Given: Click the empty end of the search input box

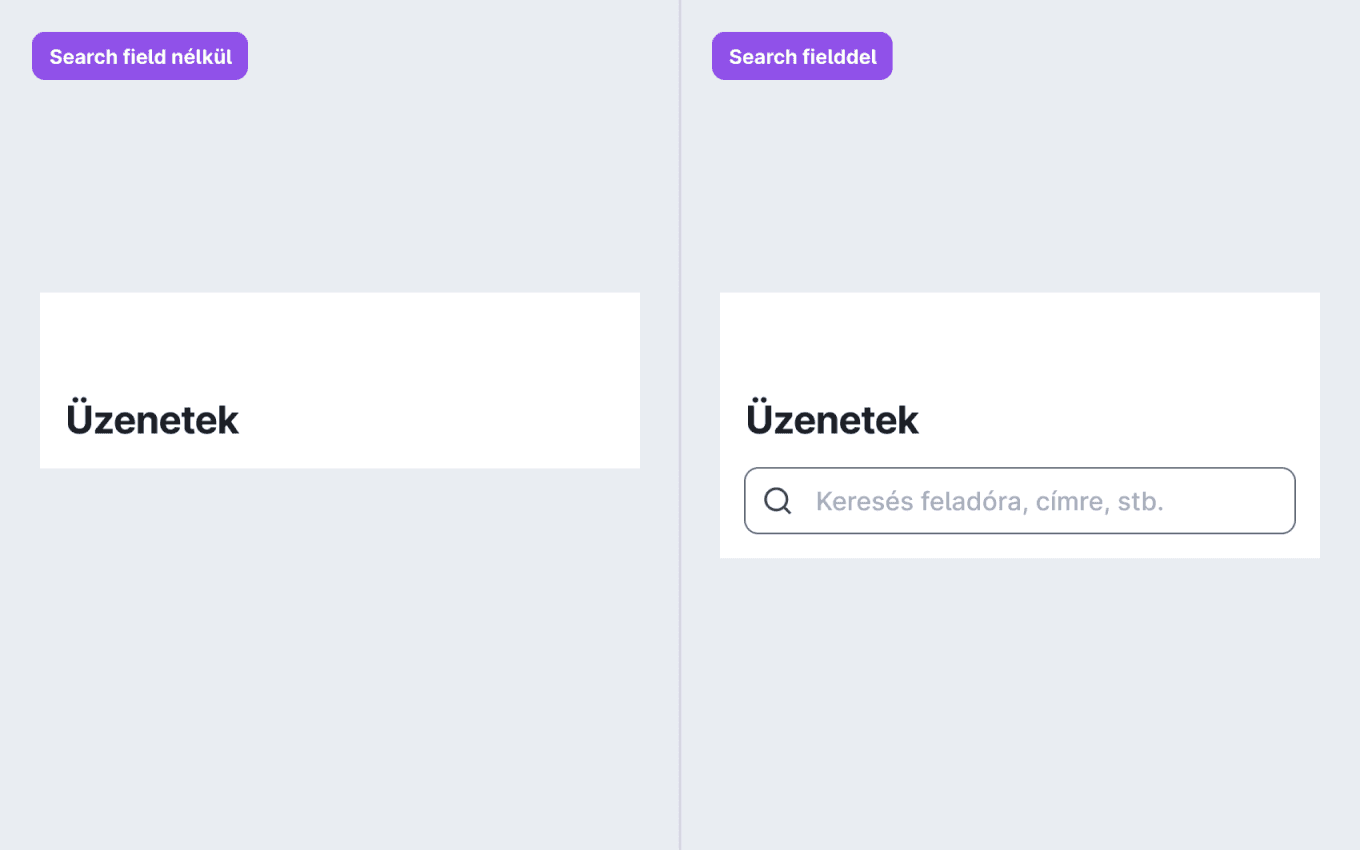Looking at the screenshot, I should 1230,501.
